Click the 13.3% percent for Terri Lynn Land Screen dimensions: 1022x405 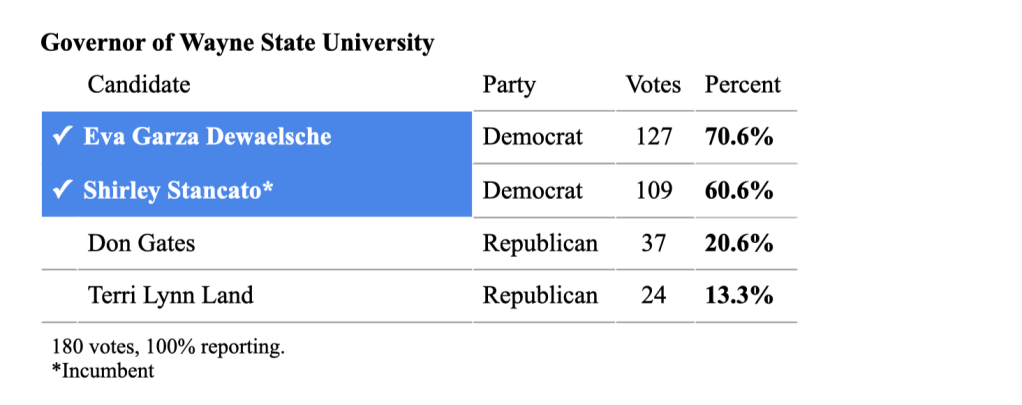tap(739, 296)
